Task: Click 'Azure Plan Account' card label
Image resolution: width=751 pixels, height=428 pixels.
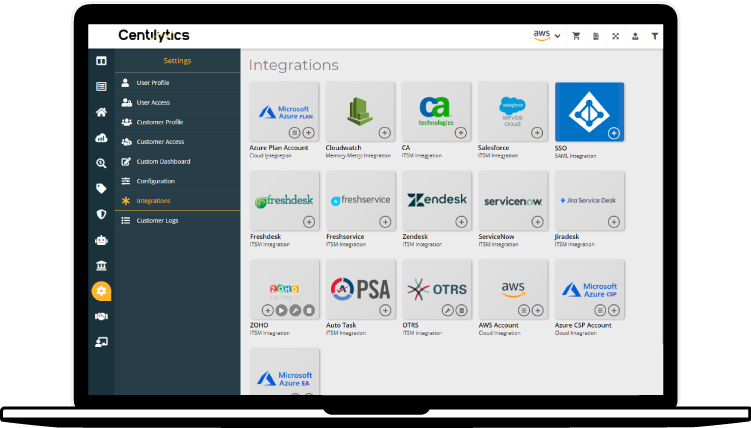Action: click(x=279, y=147)
